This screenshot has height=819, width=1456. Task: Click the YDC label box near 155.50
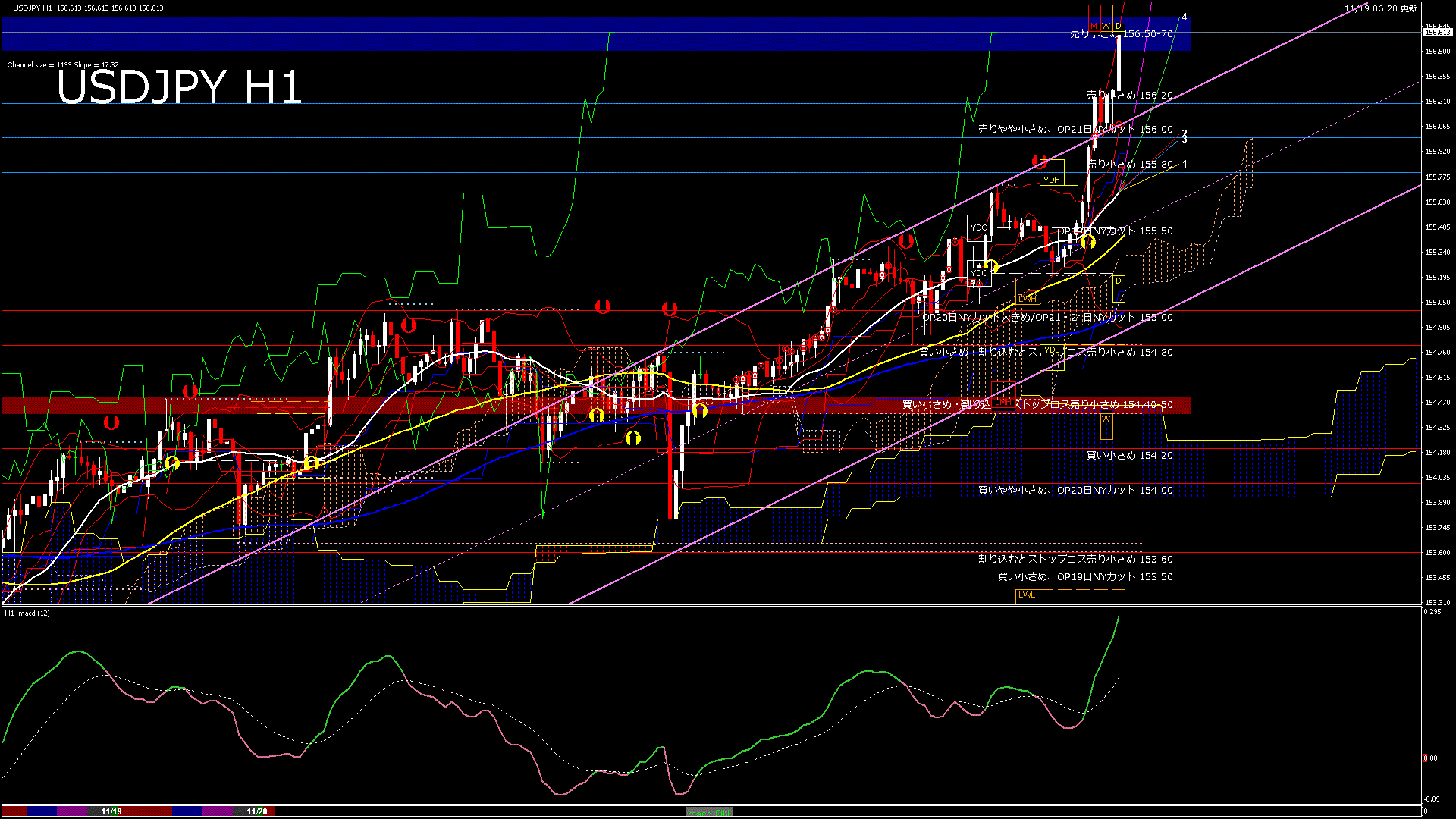[x=979, y=227]
